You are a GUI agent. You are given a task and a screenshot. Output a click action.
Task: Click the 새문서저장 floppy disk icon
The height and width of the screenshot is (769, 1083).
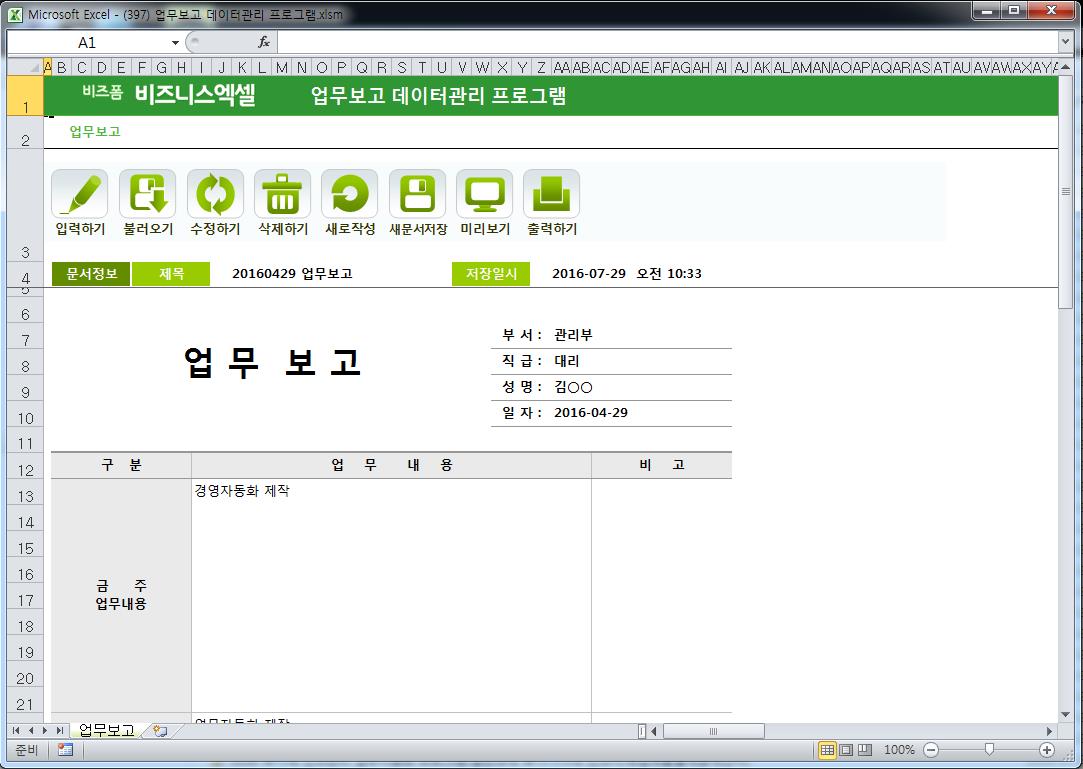coord(417,194)
